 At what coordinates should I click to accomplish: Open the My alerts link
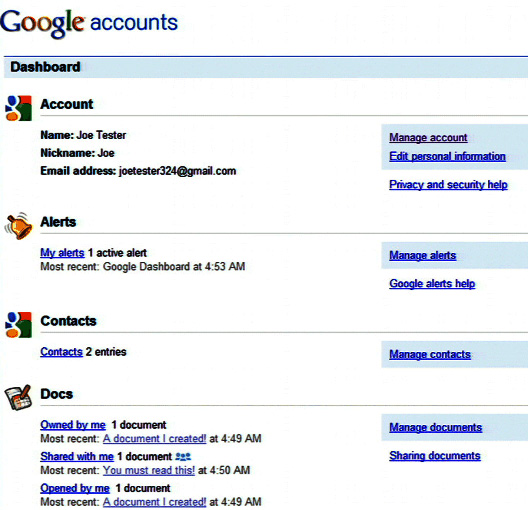coord(62,253)
